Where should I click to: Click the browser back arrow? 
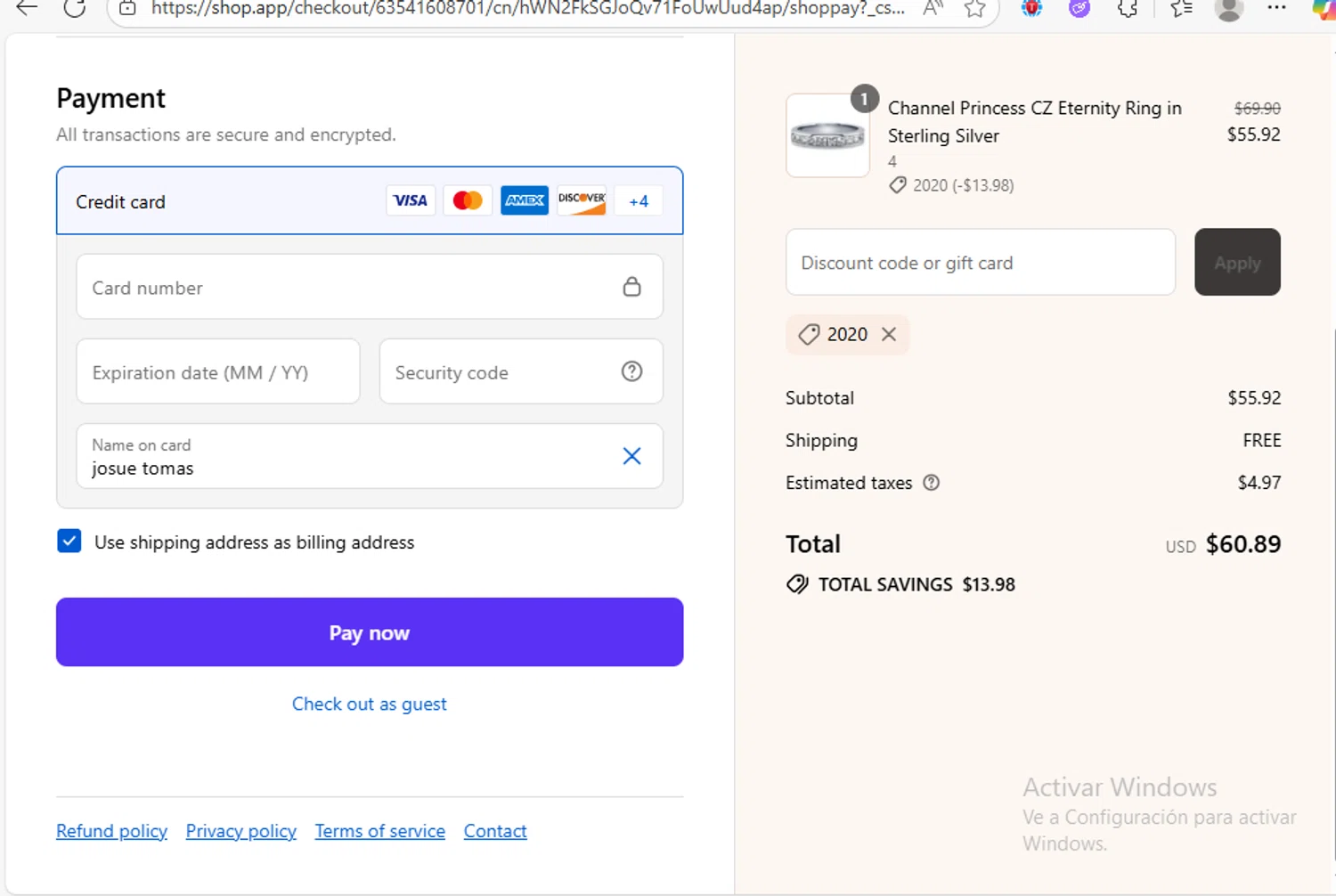tap(27, 9)
